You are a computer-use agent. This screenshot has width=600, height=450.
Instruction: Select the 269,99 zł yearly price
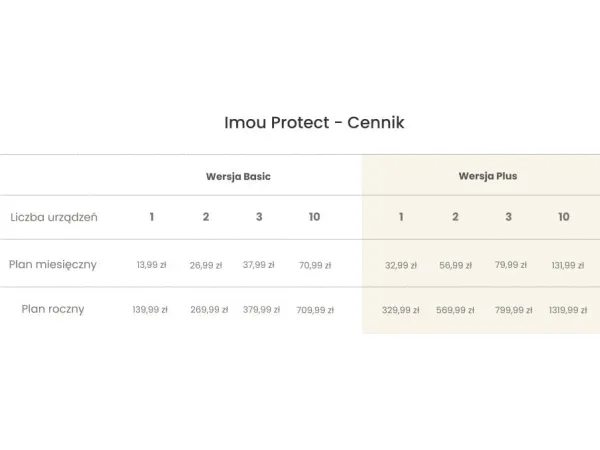click(x=209, y=310)
